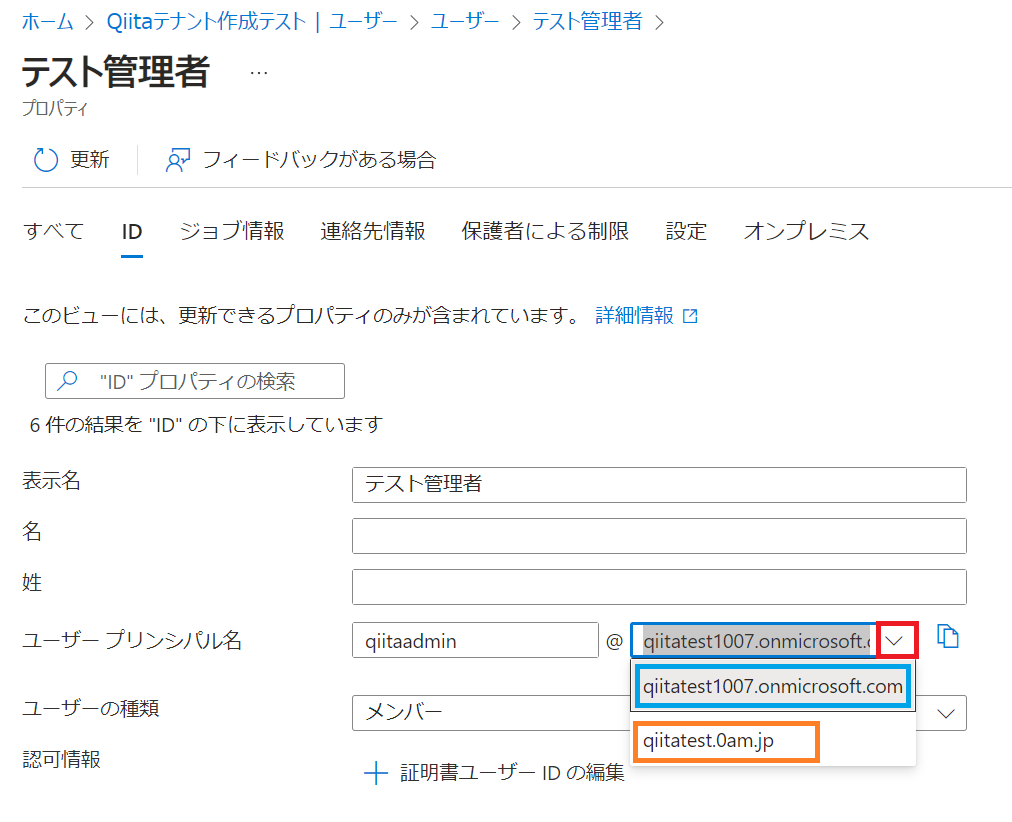Click the ユーザー プリンシパル名 label
Image resolution: width=1012 pixels, height=822 pixels.
click(132, 641)
